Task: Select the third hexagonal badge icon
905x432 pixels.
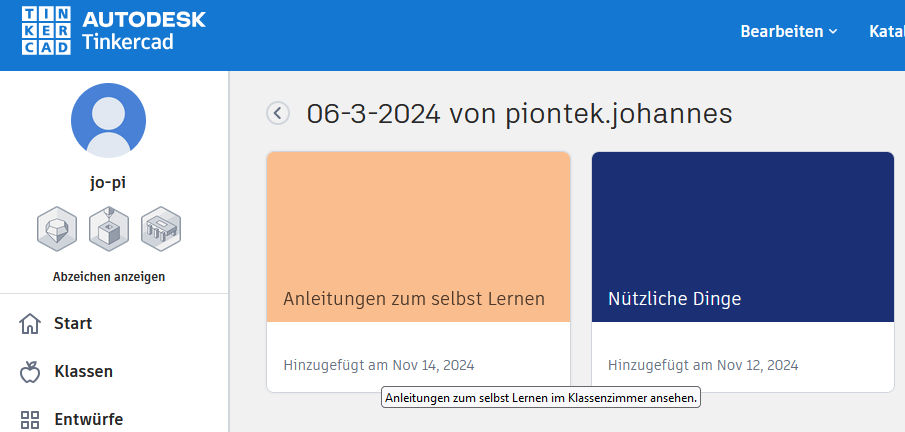Action: (160, 229)
